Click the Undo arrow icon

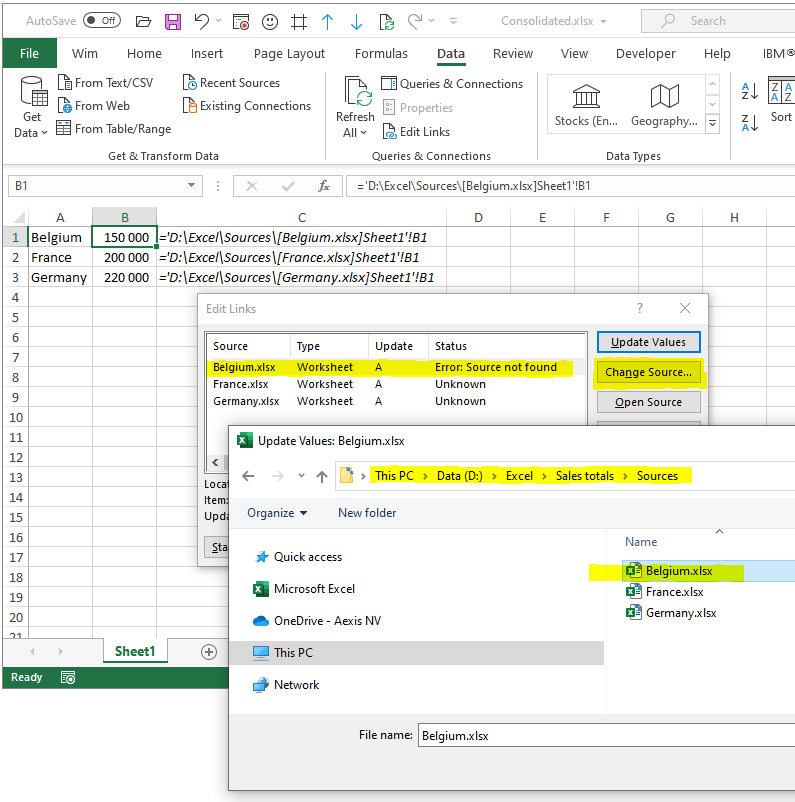[202, 21]
